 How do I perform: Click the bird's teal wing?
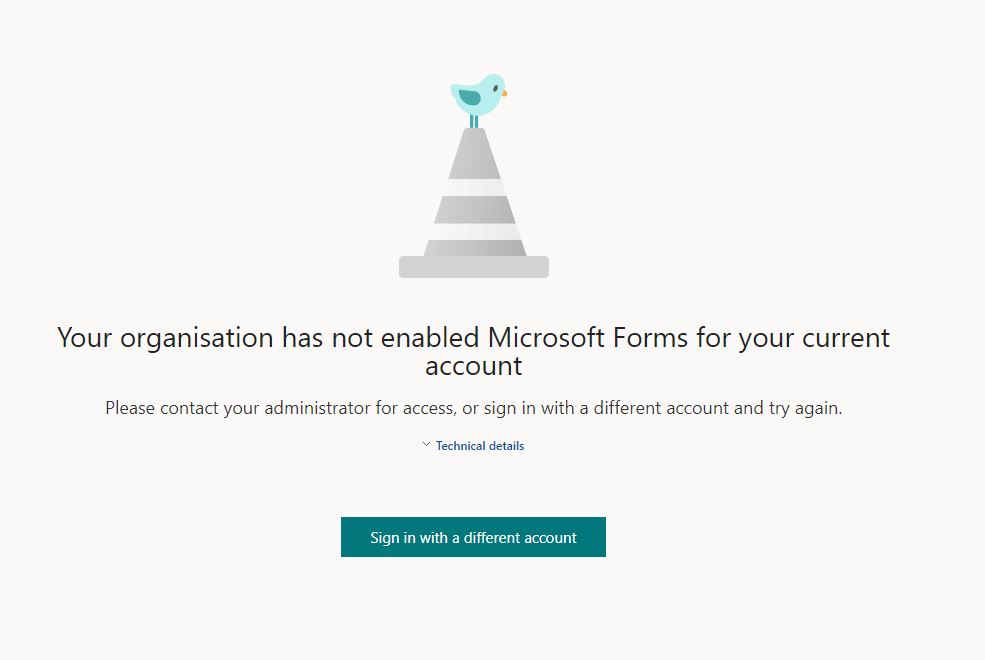point(470,97)
